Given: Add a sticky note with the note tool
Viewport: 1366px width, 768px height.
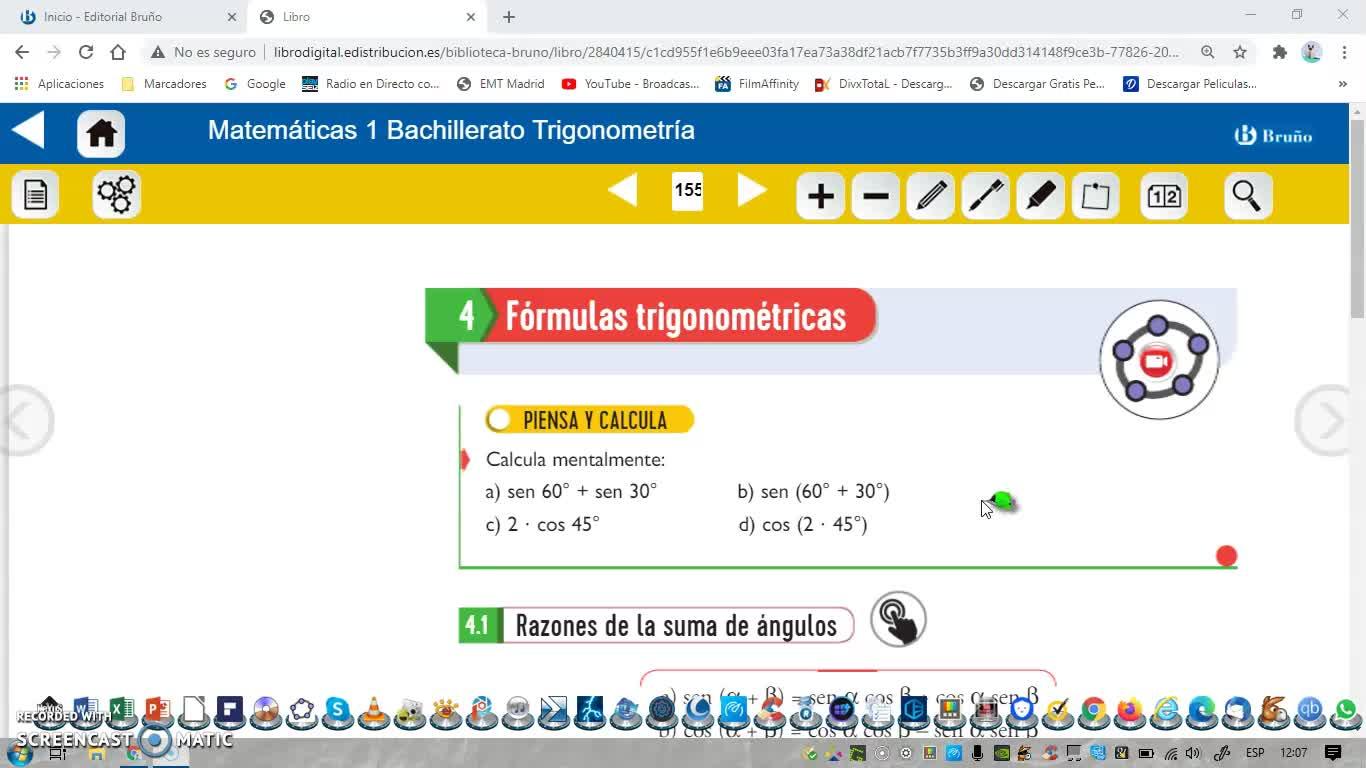Looking at the screenshot, I should 1095,195.
